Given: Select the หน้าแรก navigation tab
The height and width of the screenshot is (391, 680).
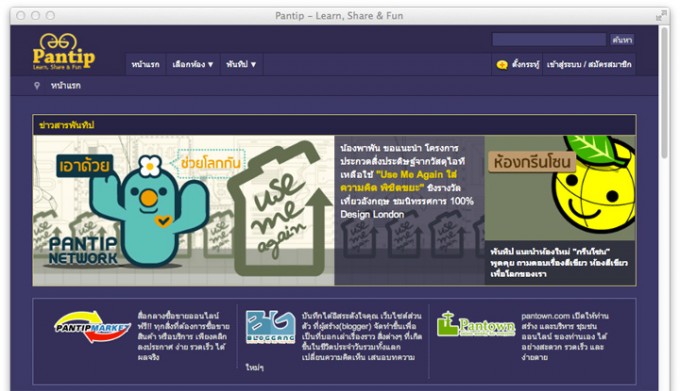Looking at the screenshot, I should 145,65.
